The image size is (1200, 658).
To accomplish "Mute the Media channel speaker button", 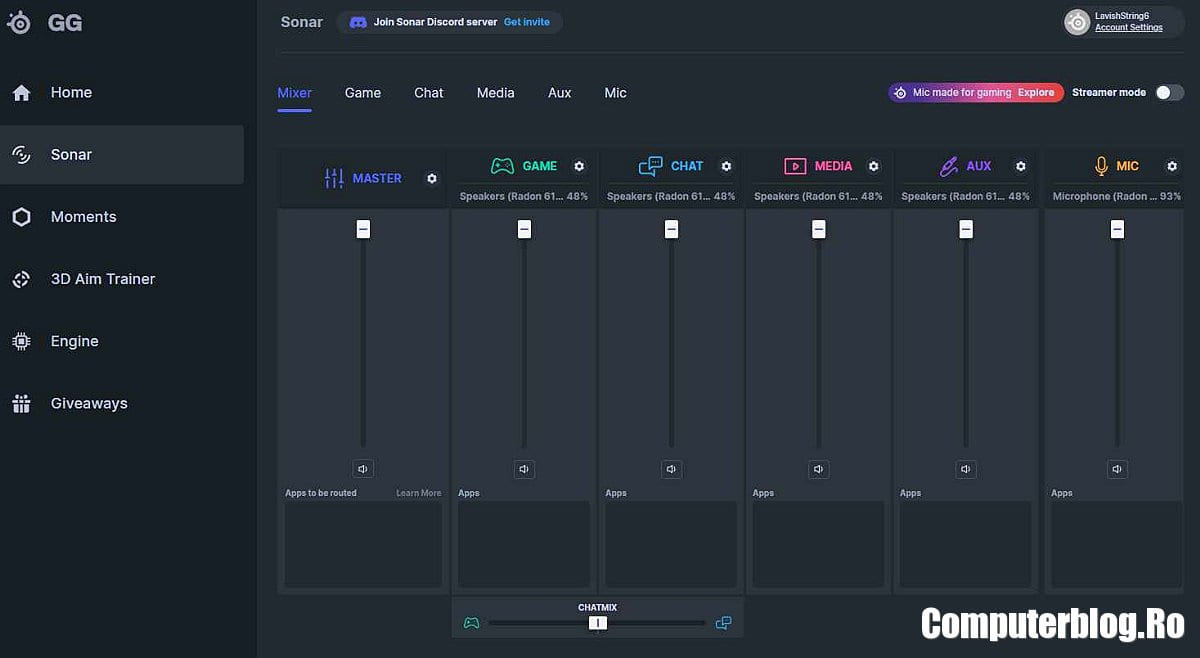I will 819,468.
